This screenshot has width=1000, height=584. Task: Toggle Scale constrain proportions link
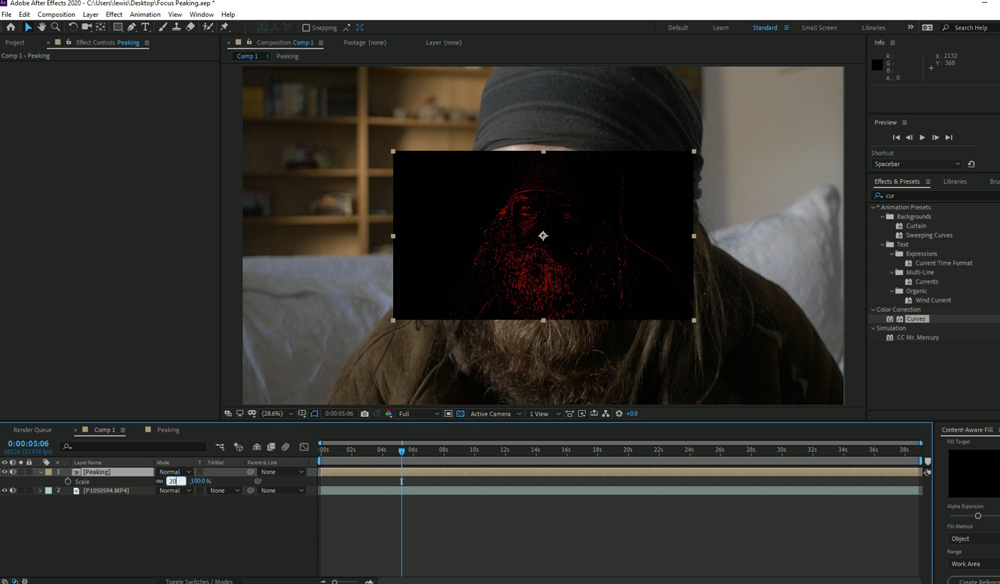click(159, 481)
